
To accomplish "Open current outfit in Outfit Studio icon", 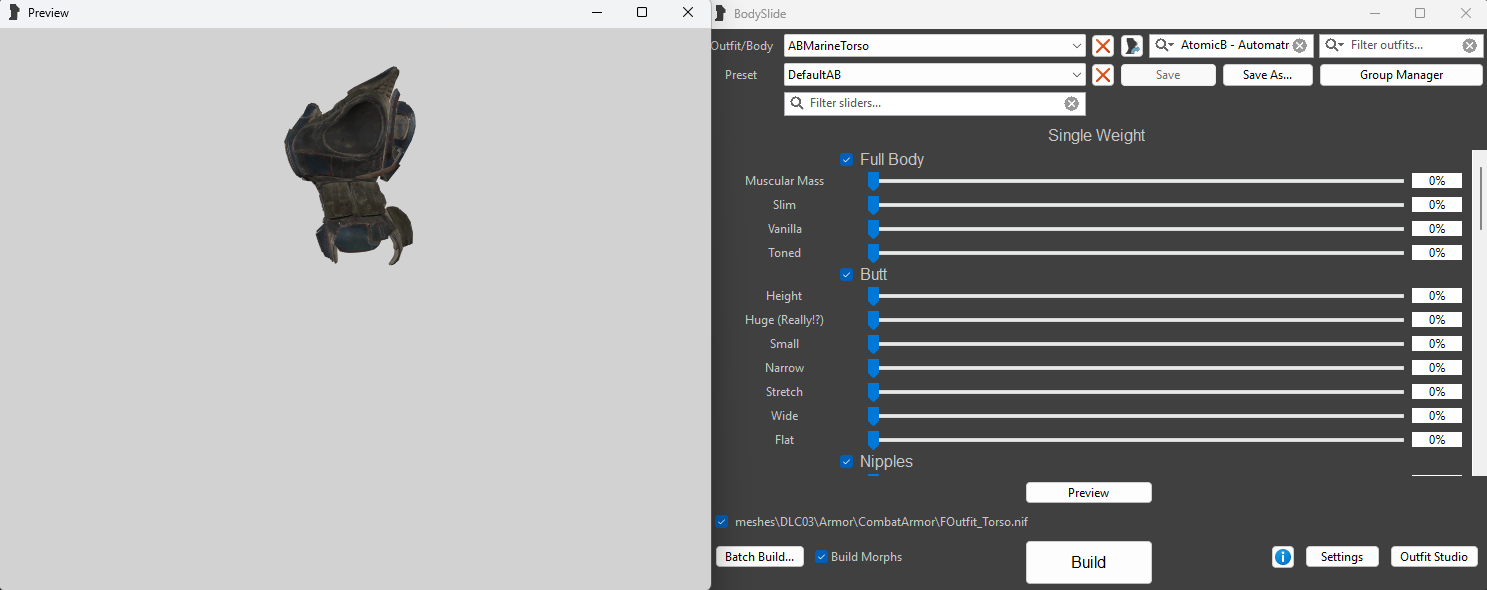I will pyautogui.click(x=1131, y=46).
